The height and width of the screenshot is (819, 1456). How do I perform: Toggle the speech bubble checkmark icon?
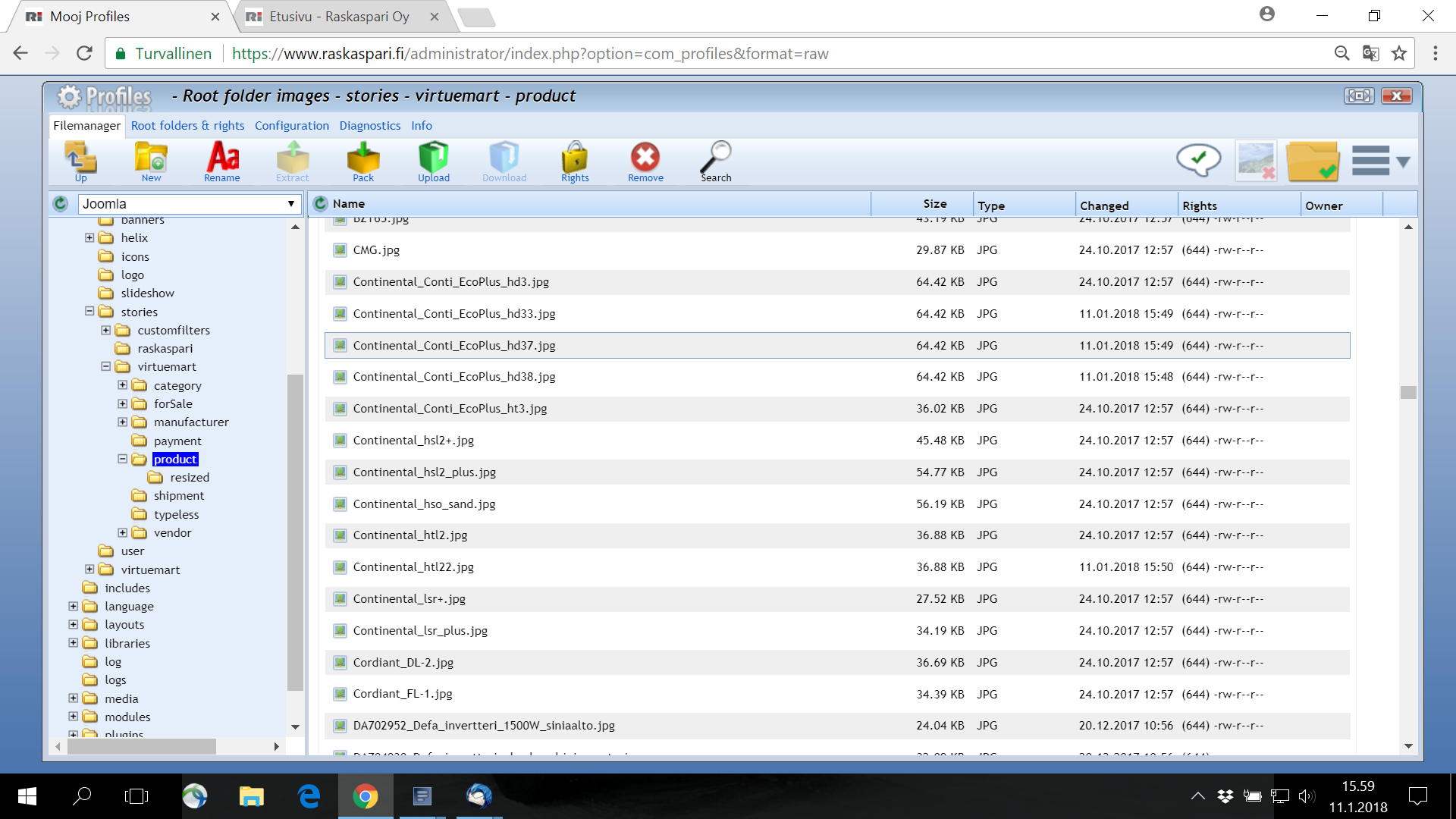(x=1198, y=160)
